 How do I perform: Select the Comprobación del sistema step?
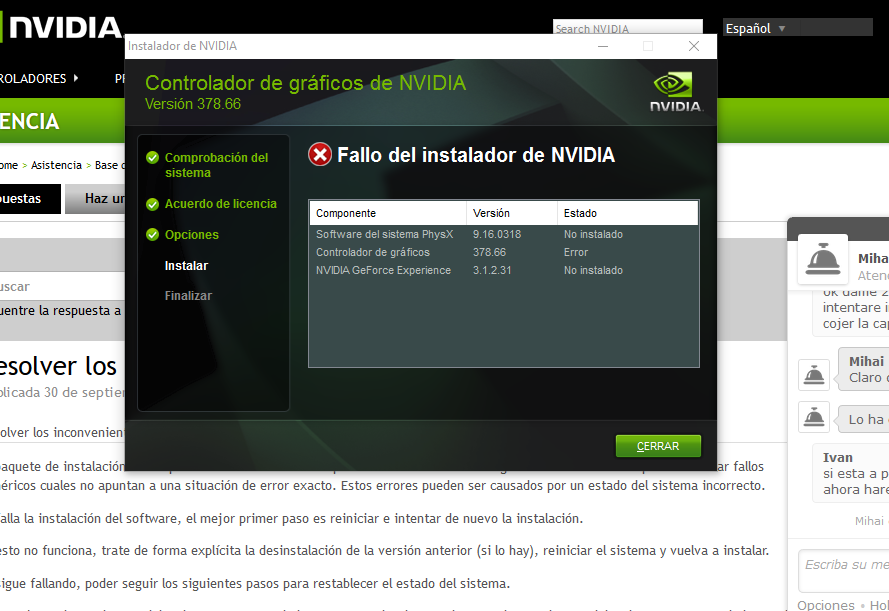click(x=216, y=165)
